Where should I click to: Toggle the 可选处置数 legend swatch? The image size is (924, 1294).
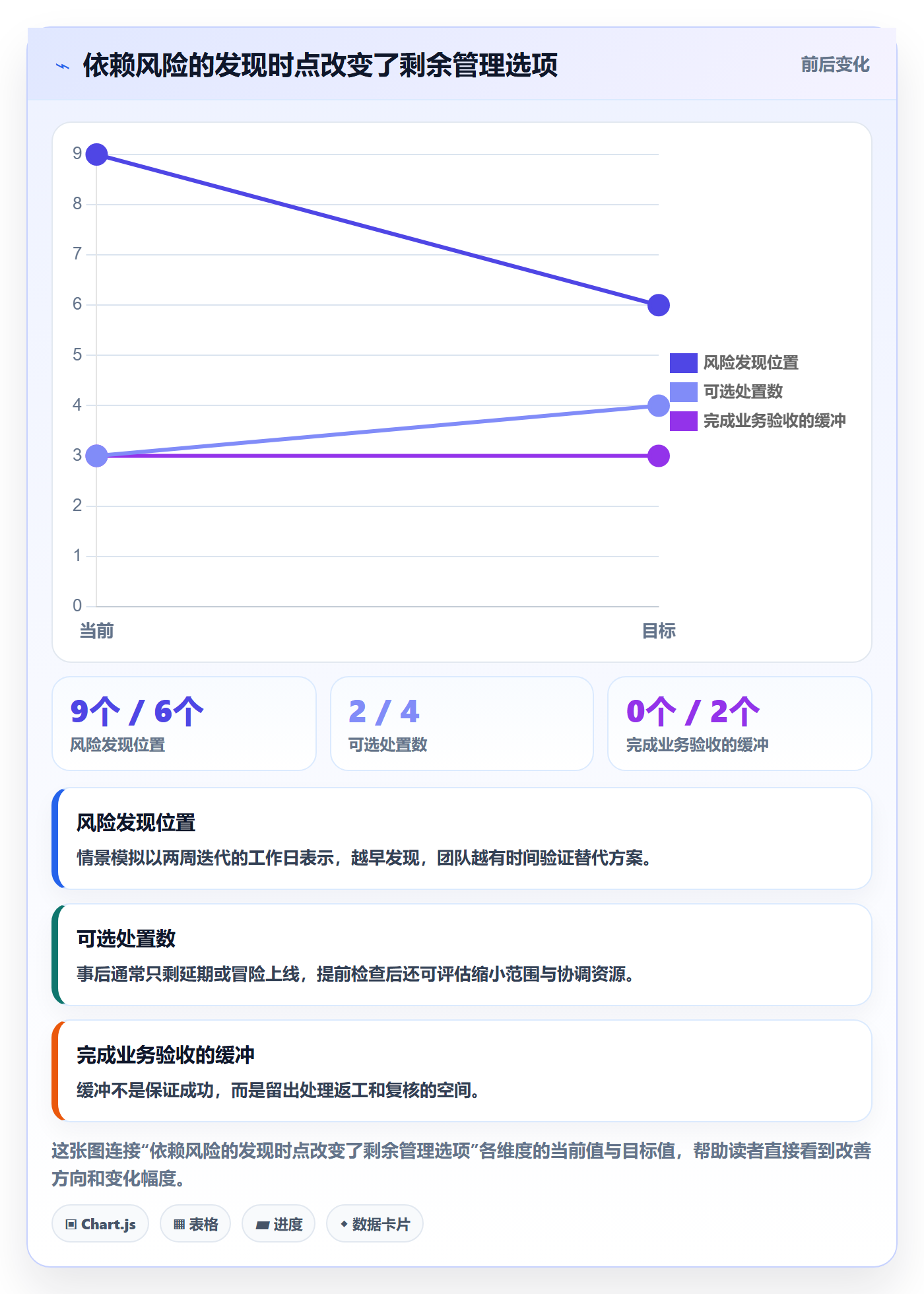click(683, 392)
